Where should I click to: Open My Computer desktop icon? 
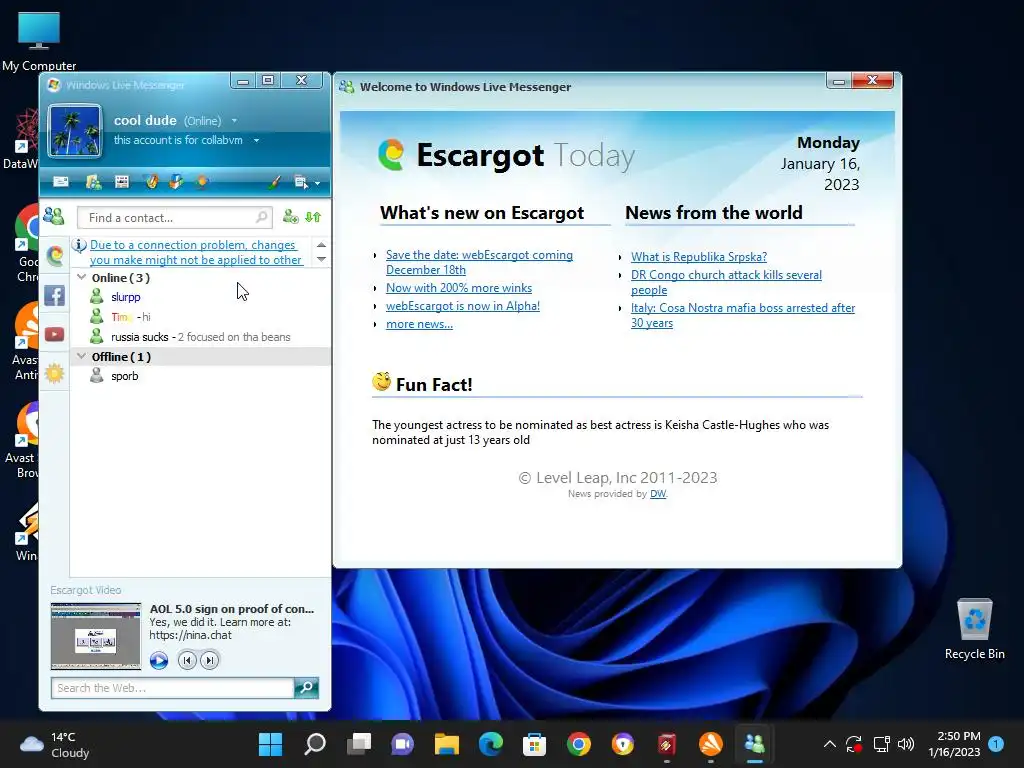point(39,40)
